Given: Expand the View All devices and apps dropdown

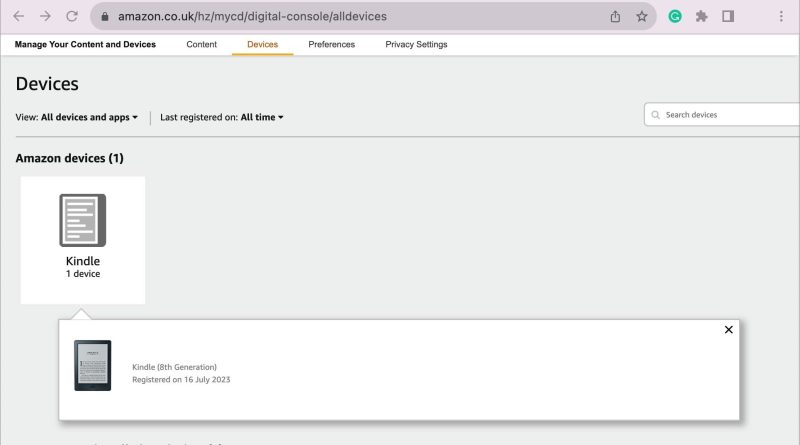Looking at the screenshot, I should pos(77,117).
